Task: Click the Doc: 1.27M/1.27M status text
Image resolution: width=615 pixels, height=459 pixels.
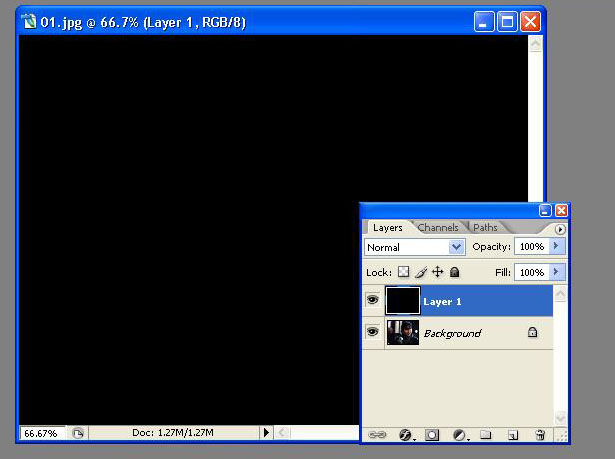Action: click(173, 433)
